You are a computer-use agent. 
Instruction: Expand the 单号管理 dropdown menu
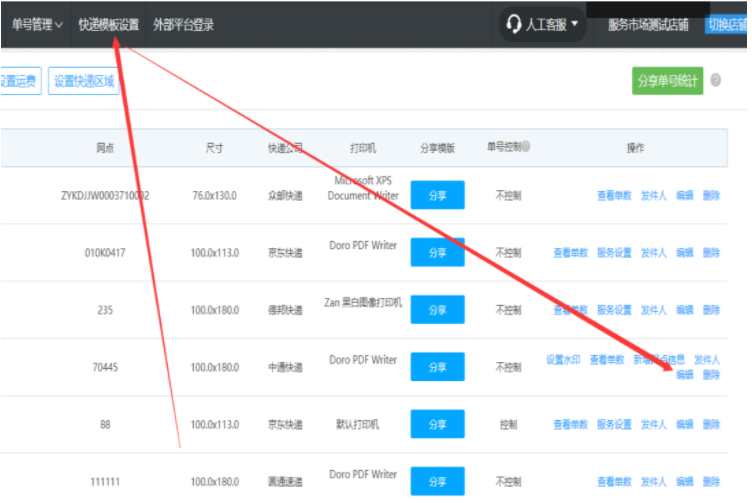pos(37,24)
